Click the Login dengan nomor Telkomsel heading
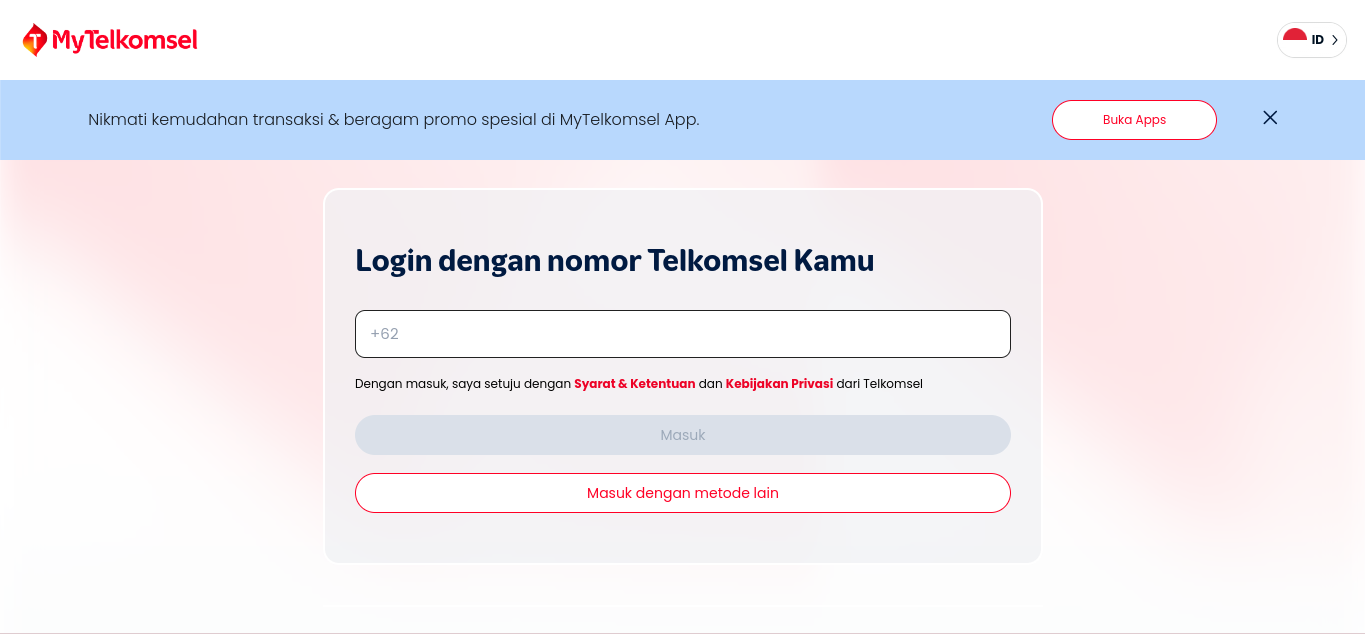The image size is (1365, 634). tap(614, 261)
